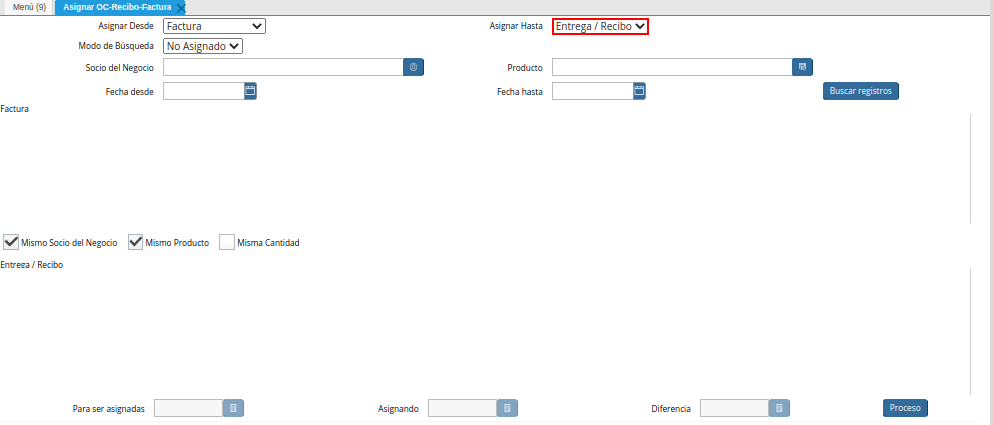The height and width of the screenshot is (425, 993).
Task: Open Producto search lookup icon
Action: (x=802, y=67)
